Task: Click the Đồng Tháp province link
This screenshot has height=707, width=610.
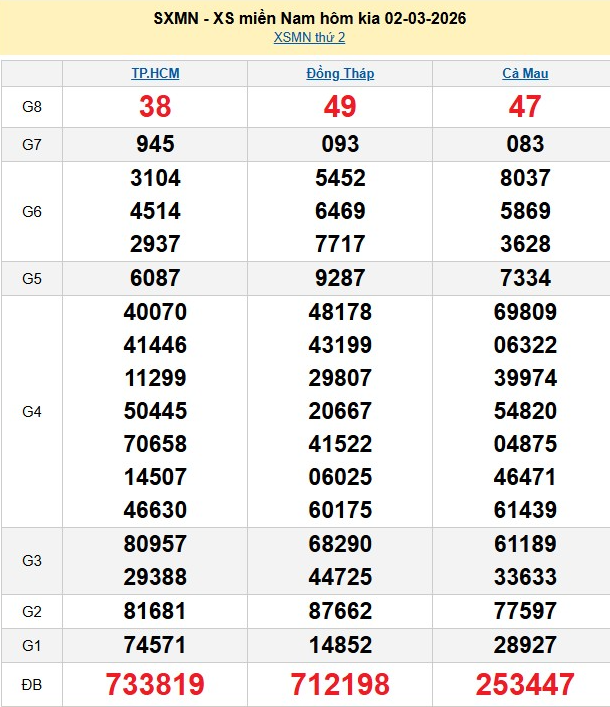Action: click(340, 73)
